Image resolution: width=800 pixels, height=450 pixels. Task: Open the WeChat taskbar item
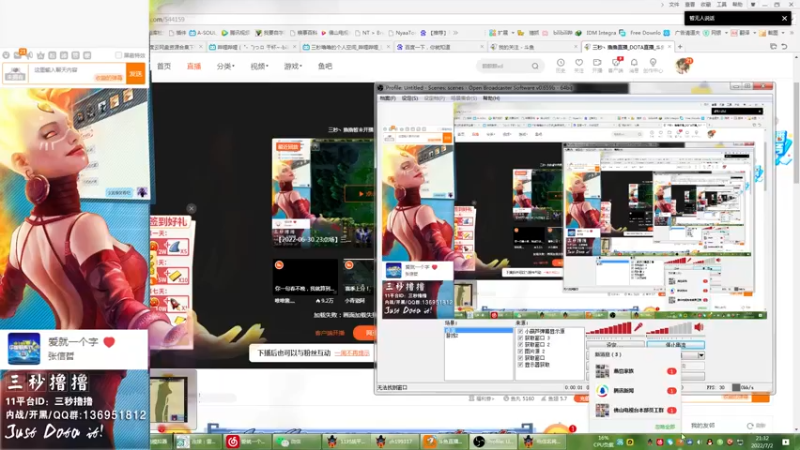tap(296, 441)
